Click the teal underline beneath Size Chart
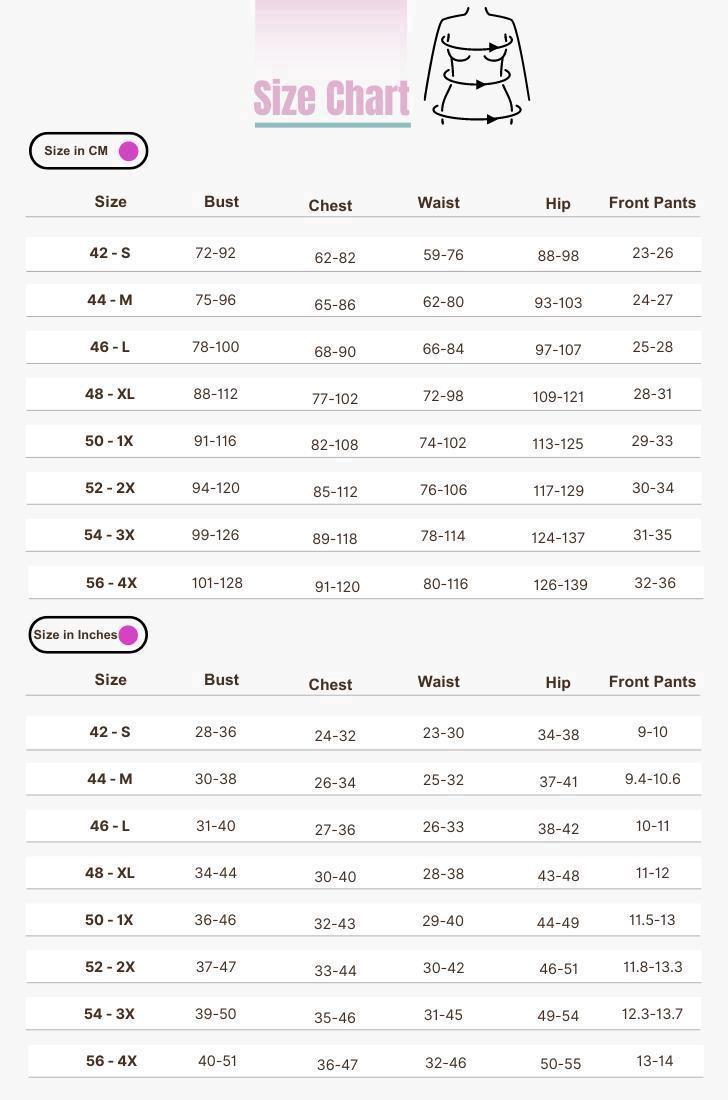728x1100 pixels. (x=332, y=125)
